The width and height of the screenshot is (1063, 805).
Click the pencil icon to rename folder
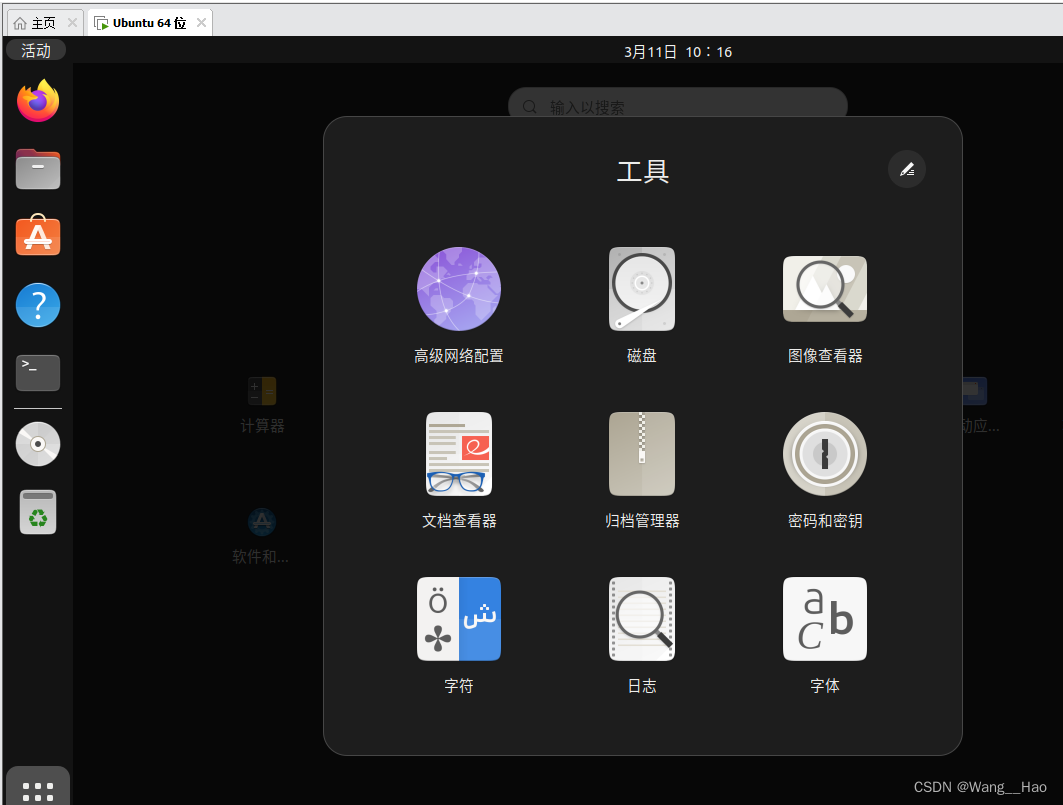[x=906, y=169]
